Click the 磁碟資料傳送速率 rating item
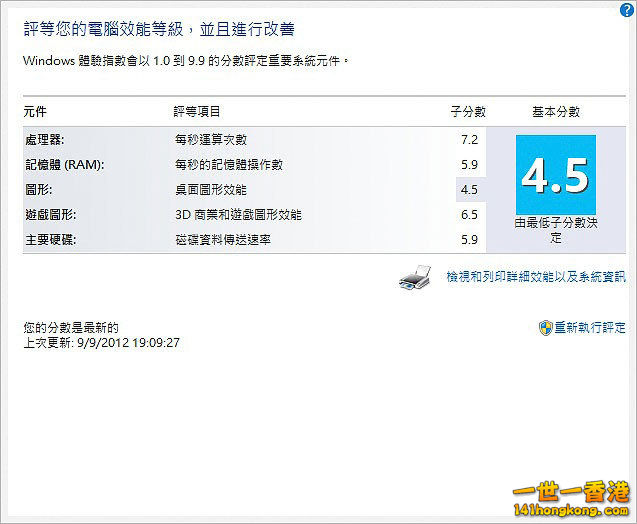 [223, 240]
